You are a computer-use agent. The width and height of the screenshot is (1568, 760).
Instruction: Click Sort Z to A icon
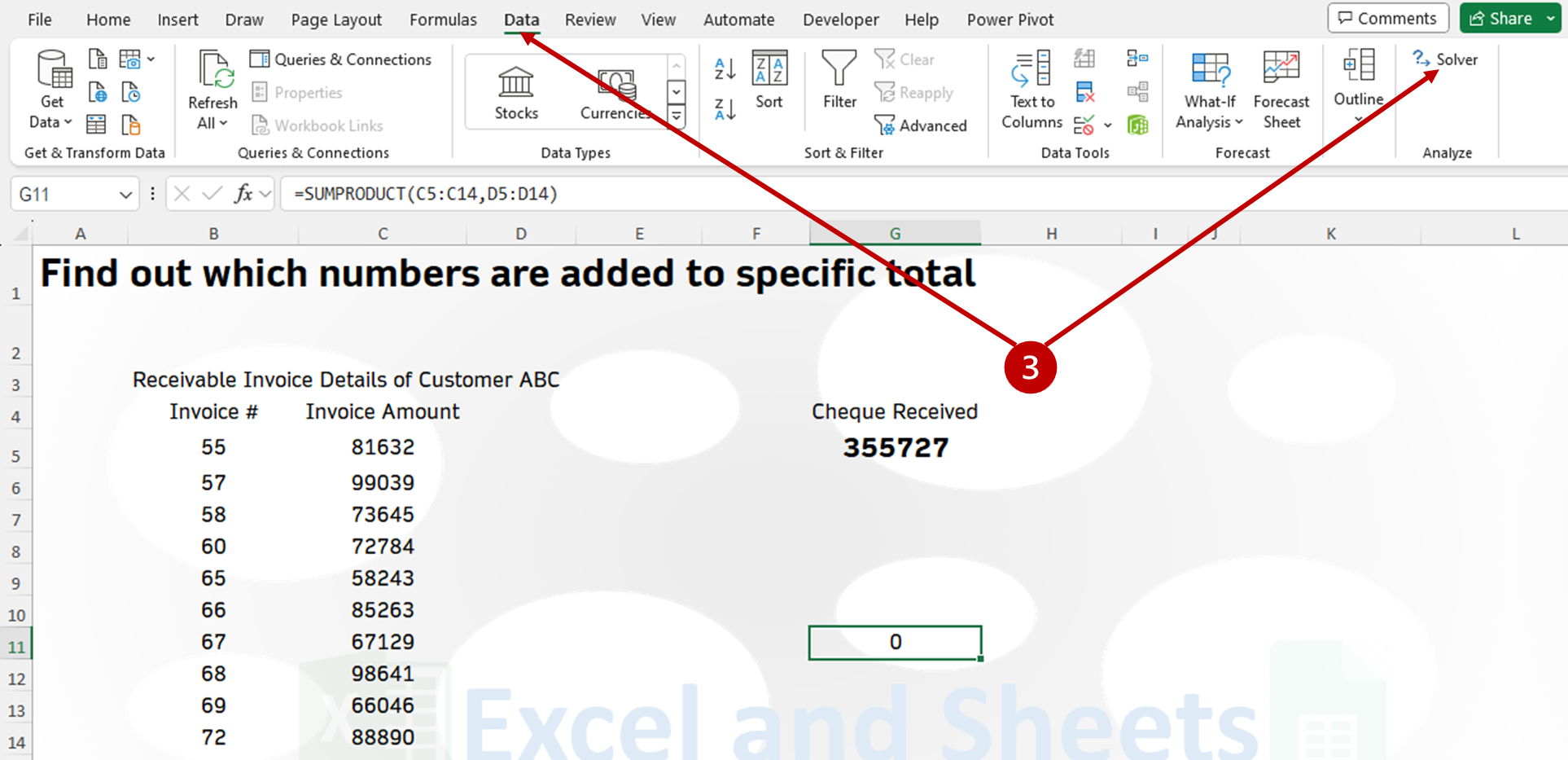[725, 108]
